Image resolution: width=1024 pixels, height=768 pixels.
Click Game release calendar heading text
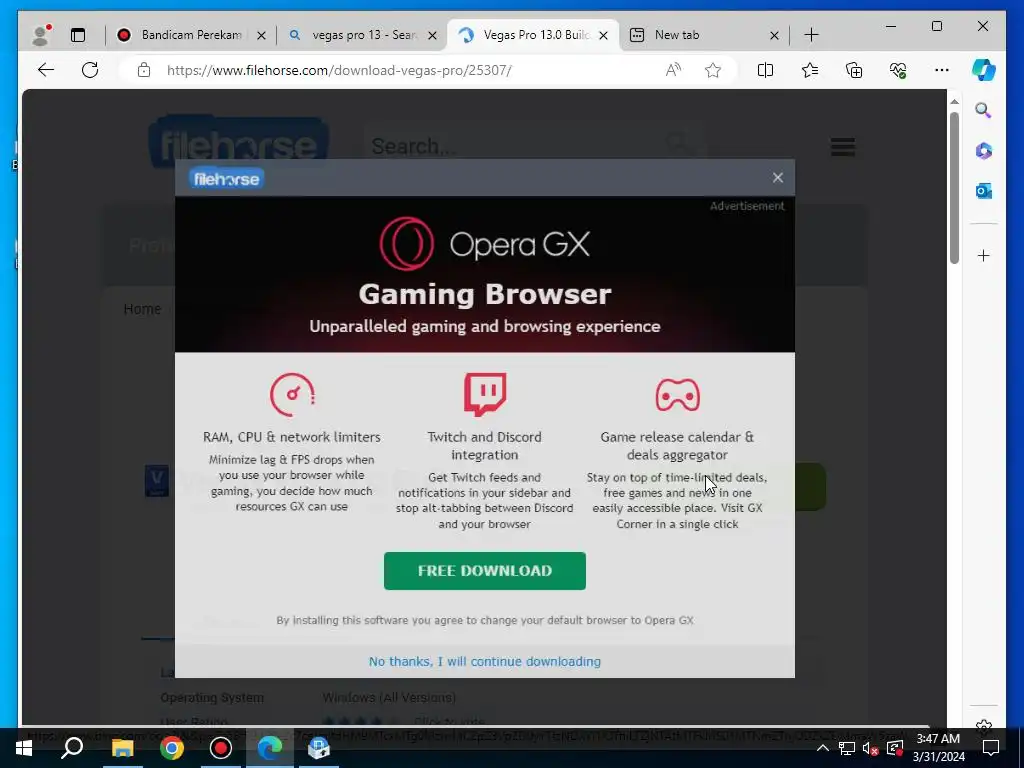point(677,446)
